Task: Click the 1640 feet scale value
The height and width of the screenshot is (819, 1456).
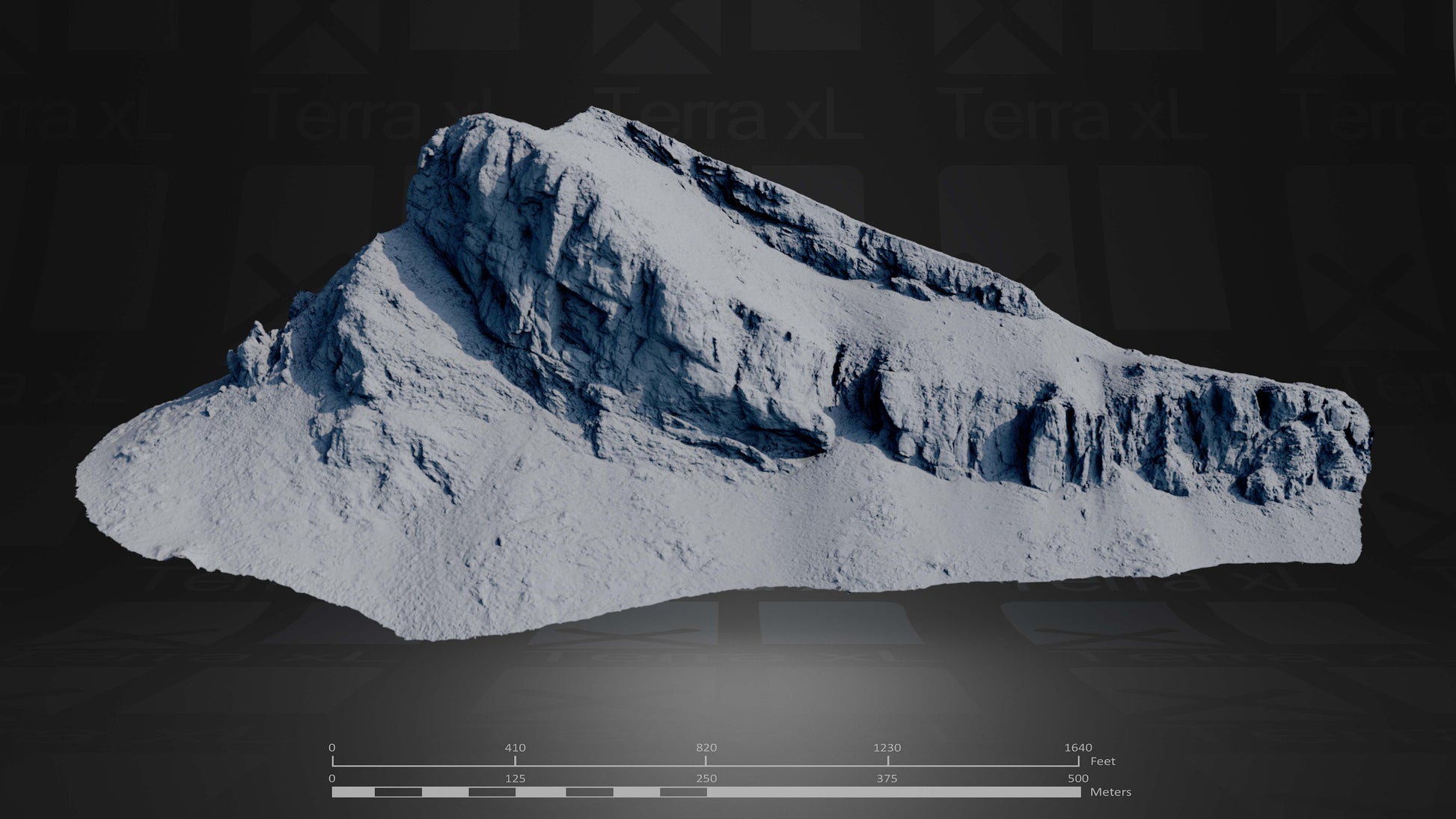Action: 1078,747
